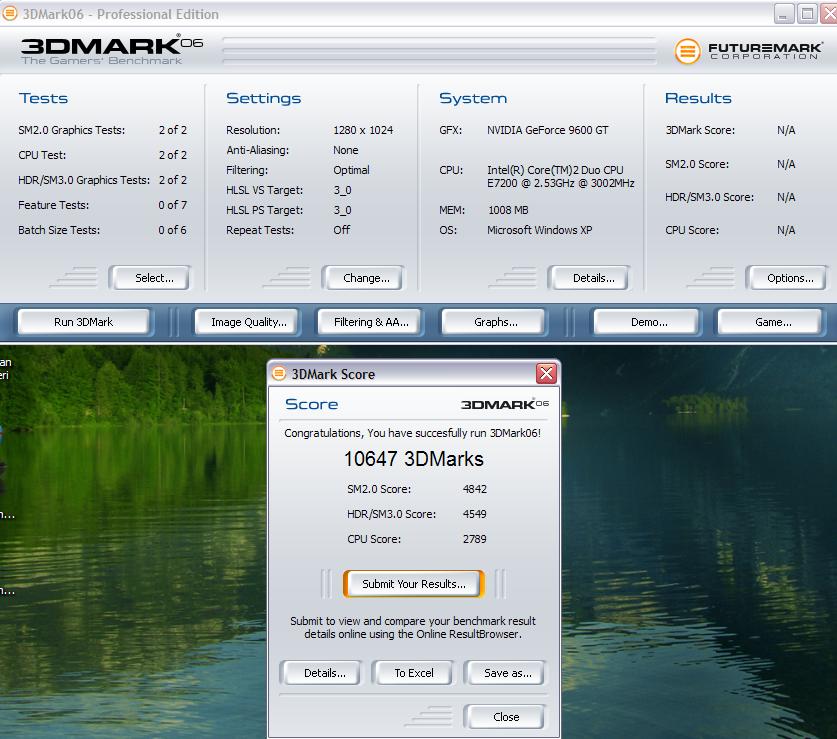837x739 pixels.
Task: Click Submit Your Results... button
Action: pyautogui.click(x=413, y=584)
